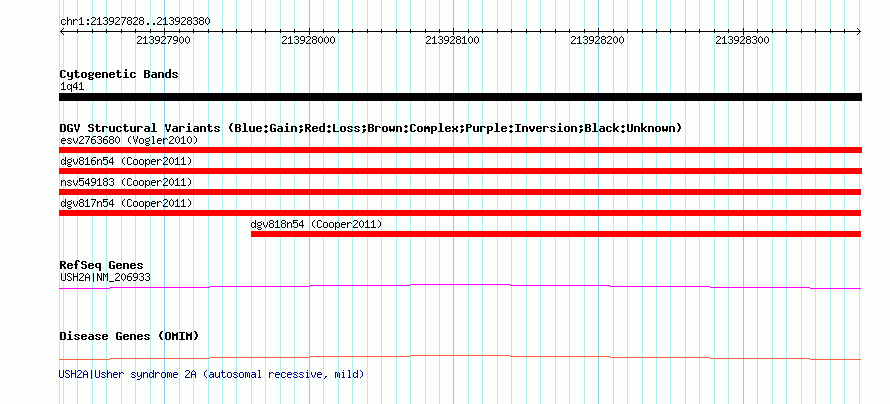Click the dgv818n54 (Cooper2011) label

click(x=317, y=224)
